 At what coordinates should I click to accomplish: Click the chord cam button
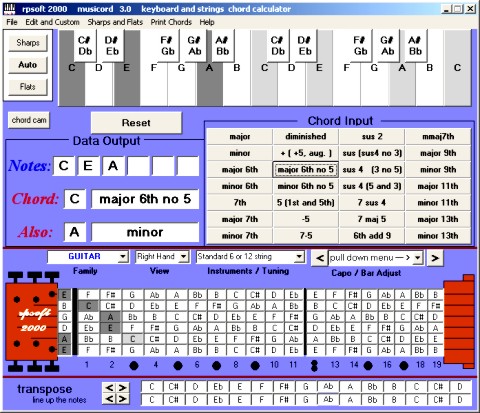[29, 120]
